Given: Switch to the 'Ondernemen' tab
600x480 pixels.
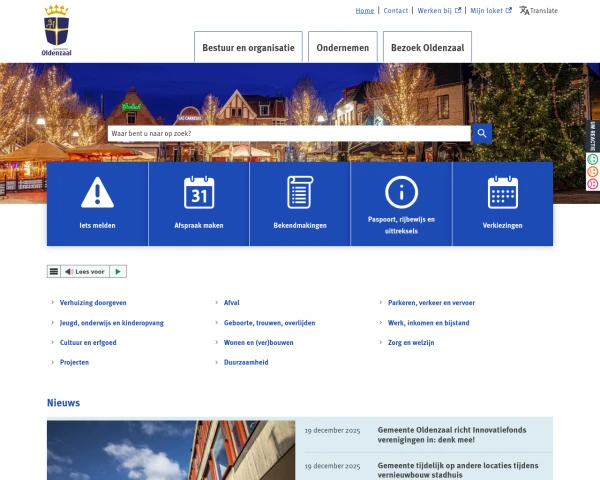Looking at the screenshot, I should pyautogui.click(x=342, y=47).
